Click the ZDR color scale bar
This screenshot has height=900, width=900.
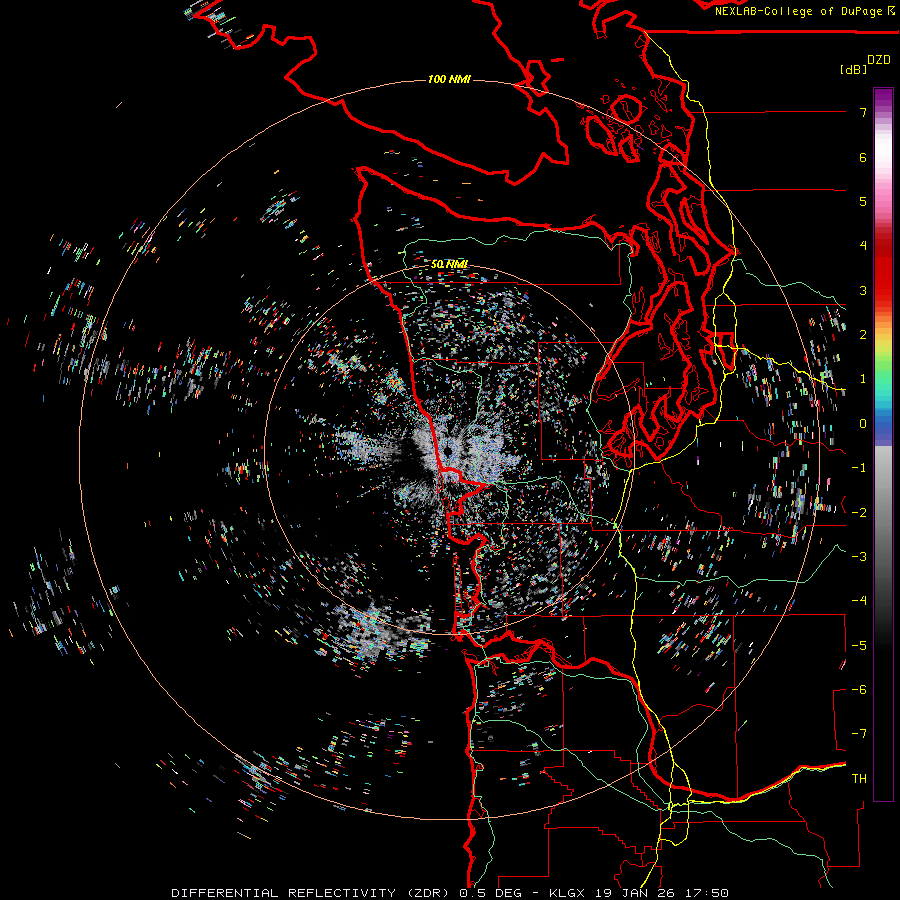[883, 444]
